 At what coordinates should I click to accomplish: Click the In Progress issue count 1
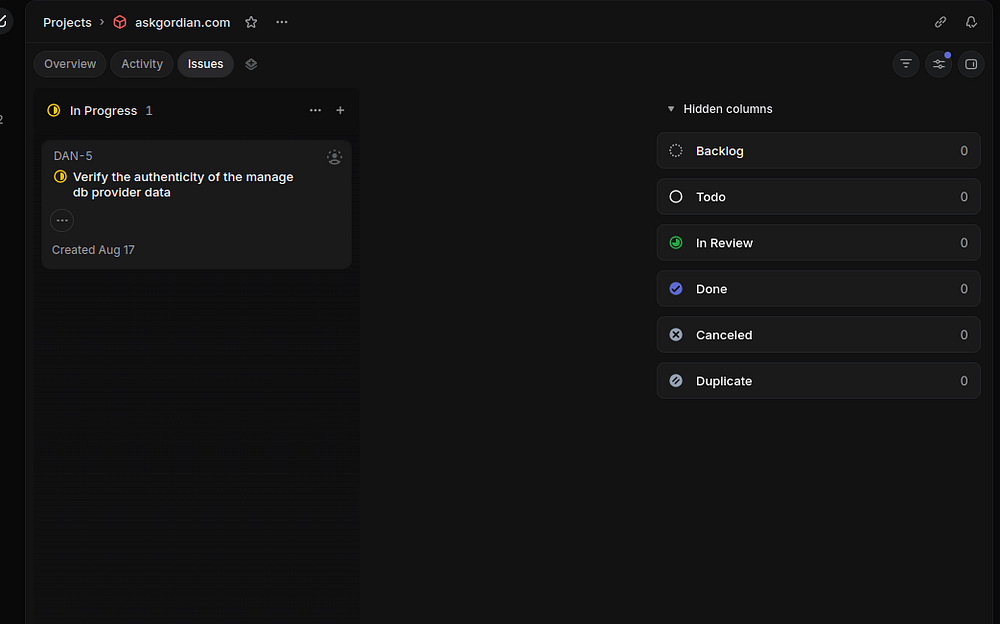point(149,110)
